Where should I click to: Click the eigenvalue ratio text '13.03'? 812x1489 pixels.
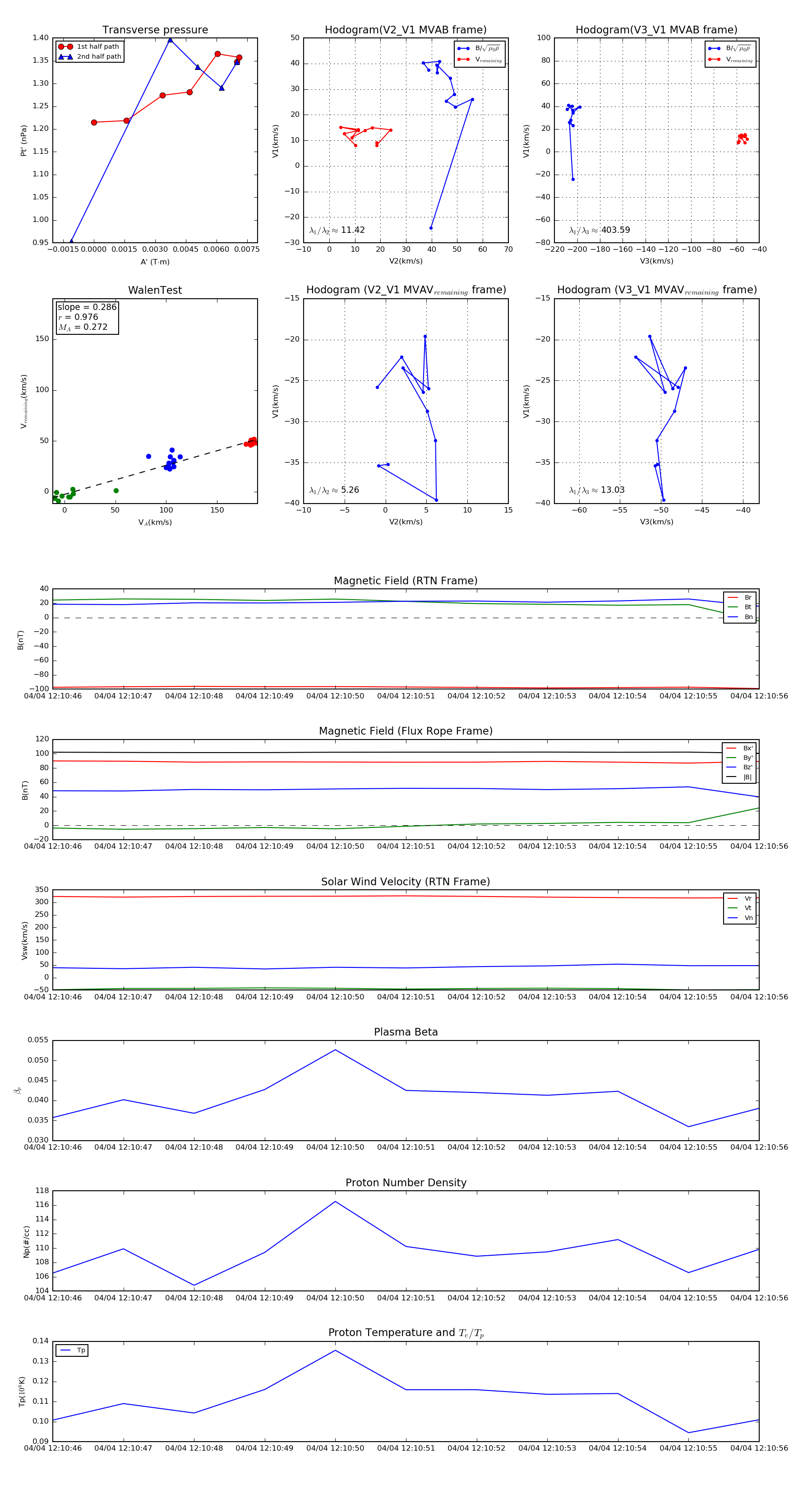coord(613,490)
